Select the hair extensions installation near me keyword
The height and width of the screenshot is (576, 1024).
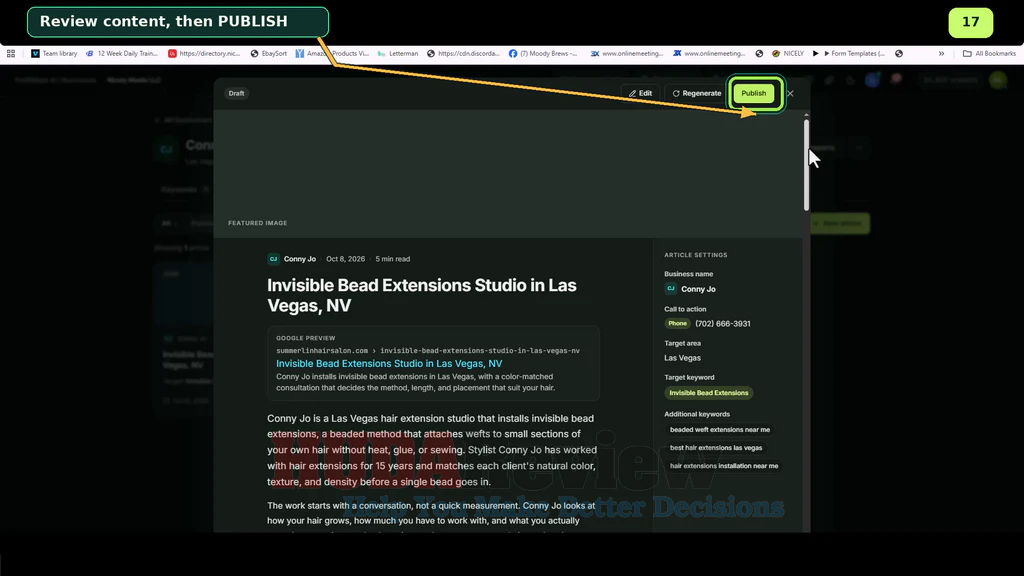pos(724,466)
